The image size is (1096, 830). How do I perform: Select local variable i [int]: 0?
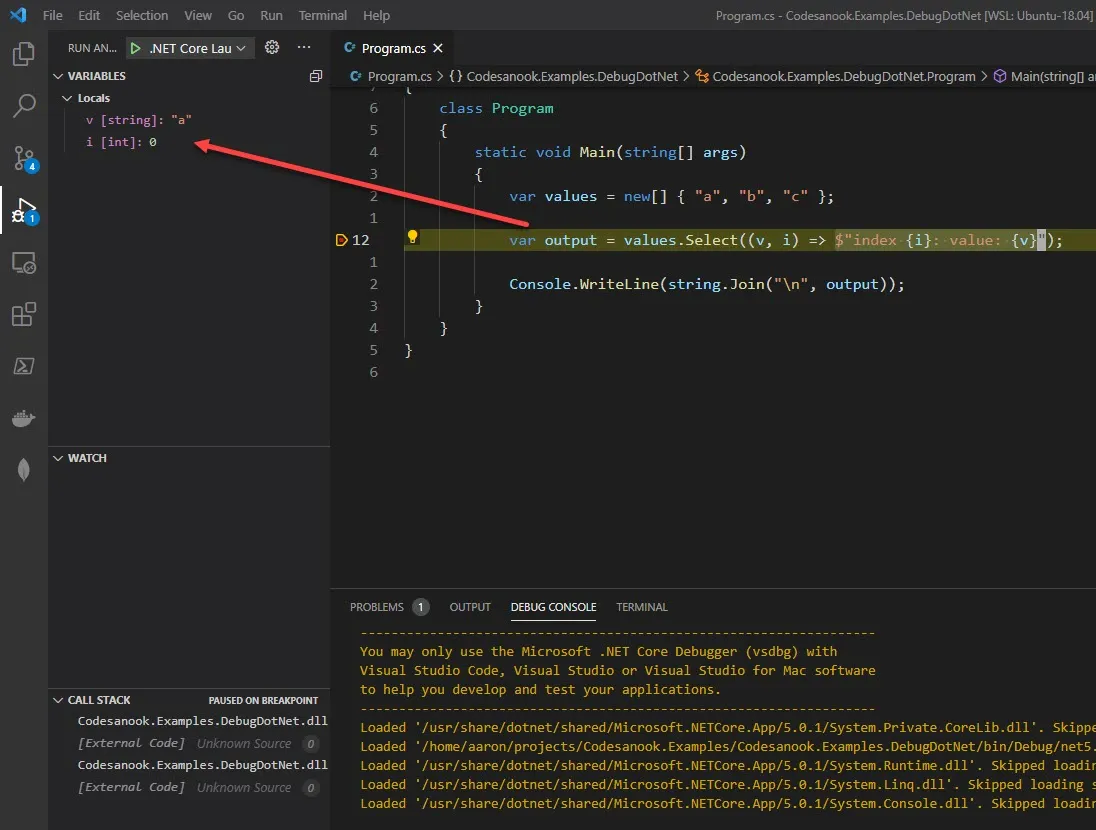point(121,142)
